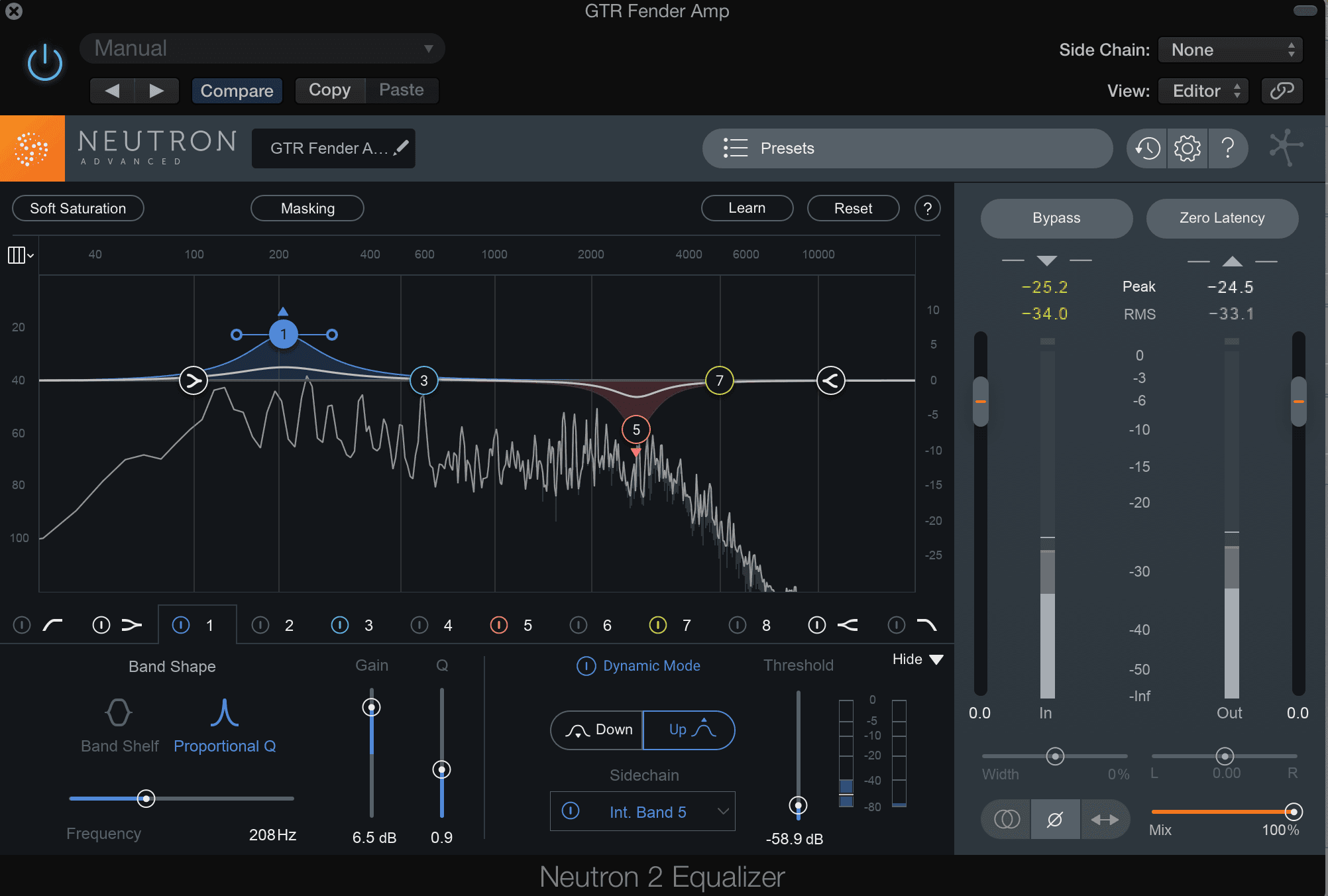The width and height of the screenshot is (1328, 896).
Task: Select the low cut filter tab icon
Action: point(52,625)
